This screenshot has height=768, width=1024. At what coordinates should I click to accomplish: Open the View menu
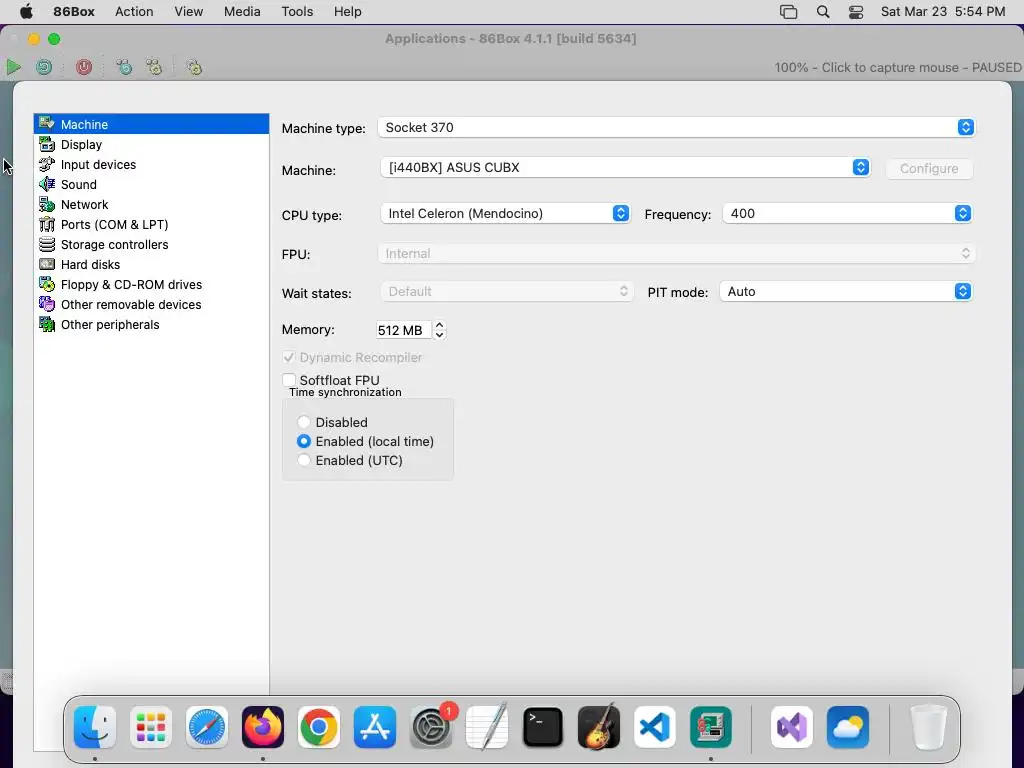pyautogui.click(x=189, y=12)
